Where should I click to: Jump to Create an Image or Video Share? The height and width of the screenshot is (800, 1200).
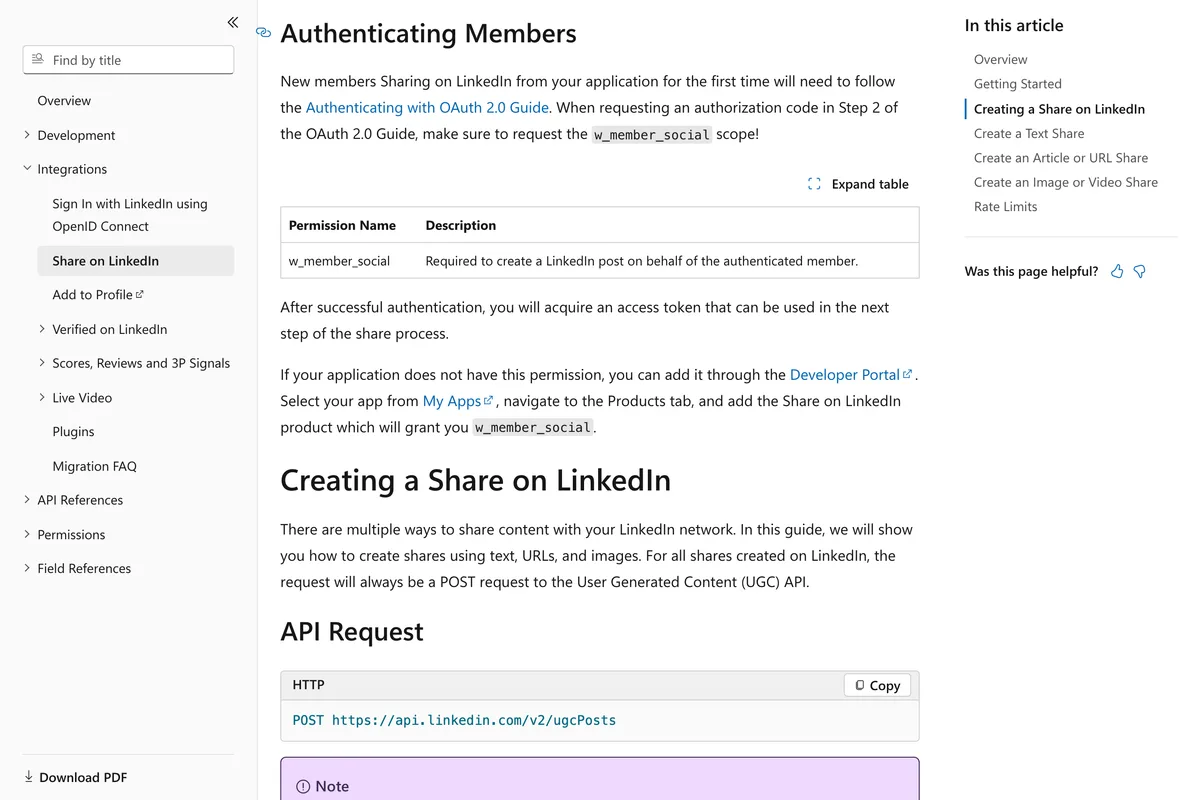coord(1066,182)
